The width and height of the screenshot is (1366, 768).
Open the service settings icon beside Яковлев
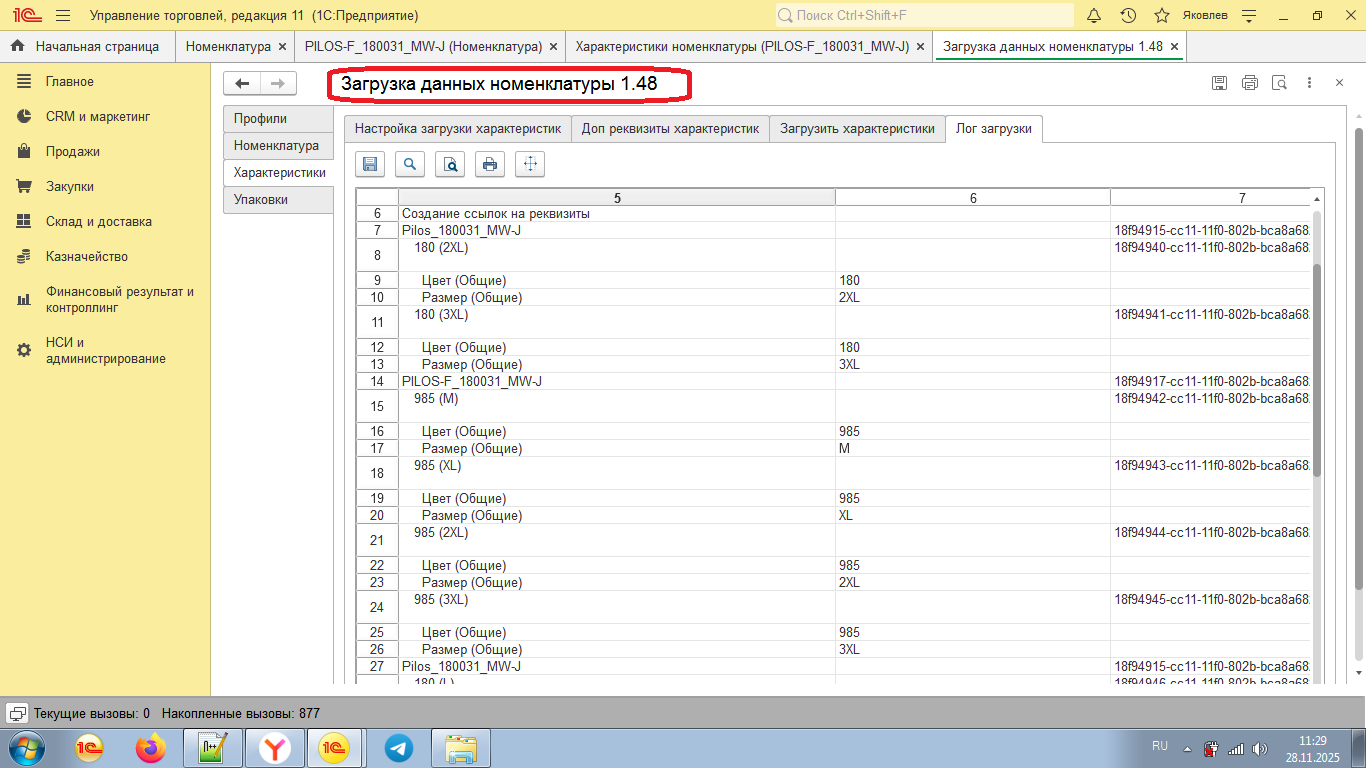pos(1248,16)
